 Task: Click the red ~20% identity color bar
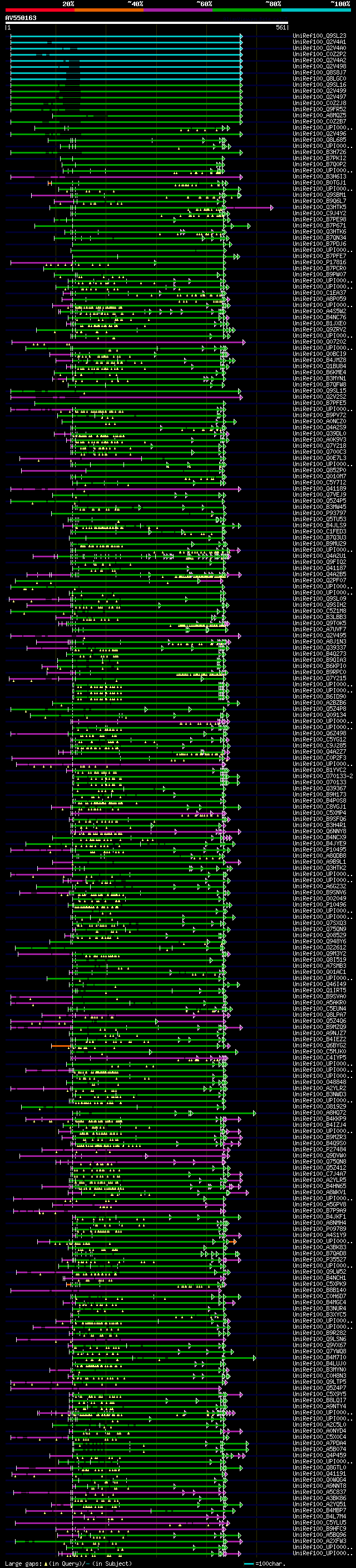tap(40, 11)
